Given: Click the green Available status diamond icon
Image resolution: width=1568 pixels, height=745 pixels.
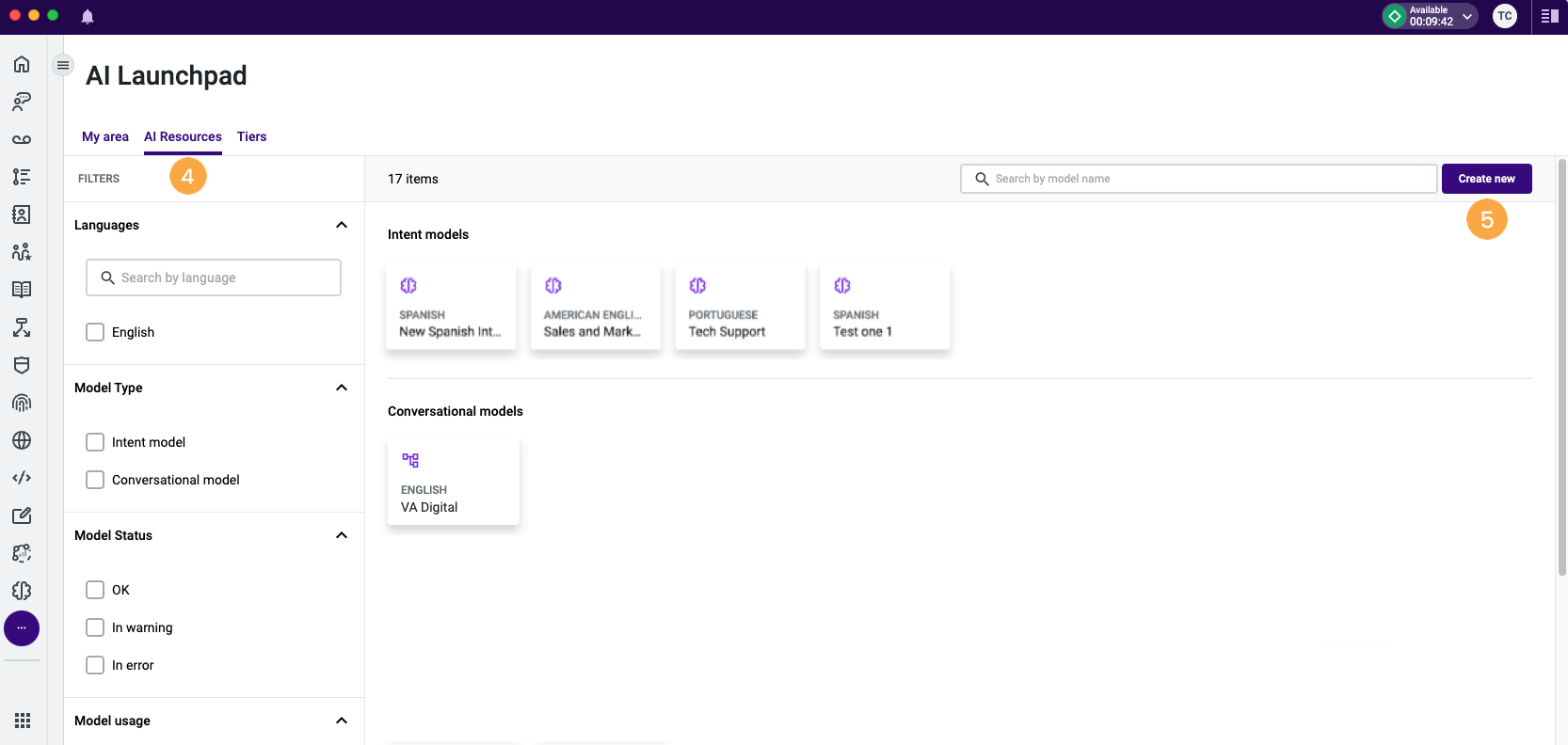Looking at the screenshot, I should coord(1395,16).
